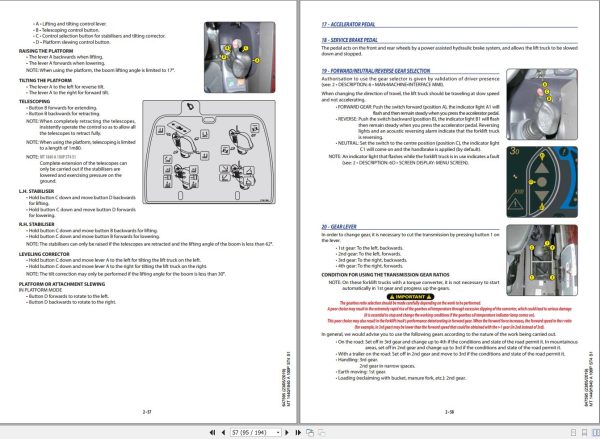This screenshot has width=600, height=439.
Task: Click the page number field showing 57 (95 / 194)
Action: (x=256, y=432)
